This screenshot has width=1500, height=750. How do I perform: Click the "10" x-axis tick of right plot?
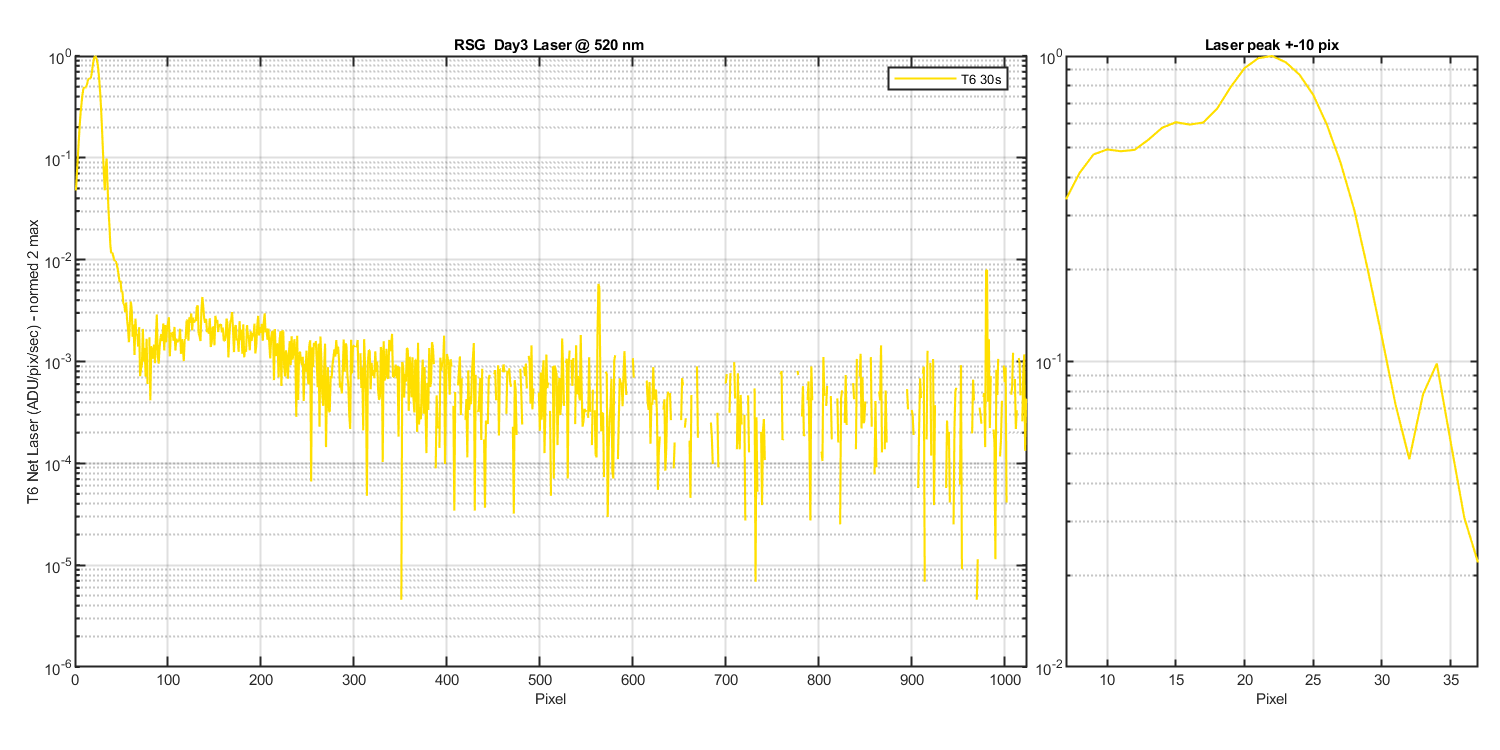tap(1107, 680)
